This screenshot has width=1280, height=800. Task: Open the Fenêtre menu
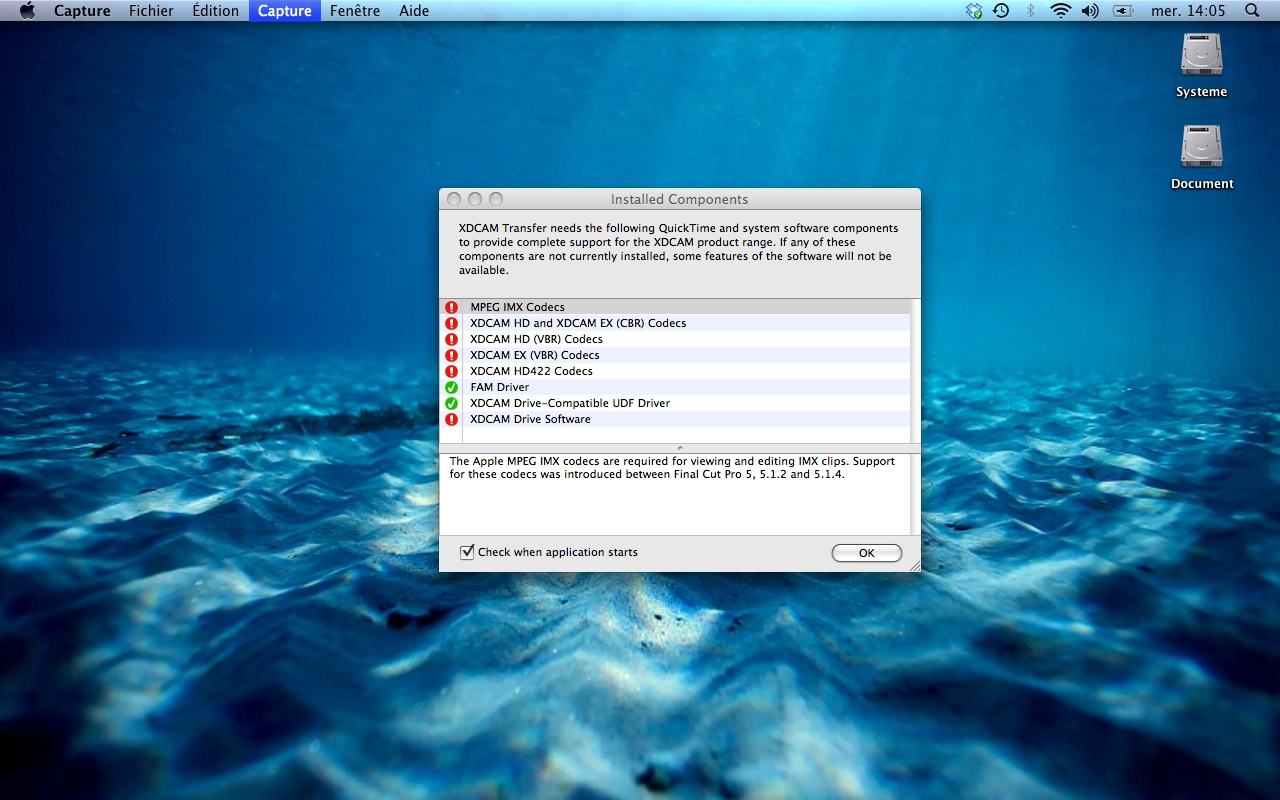(x=355, y=11)
